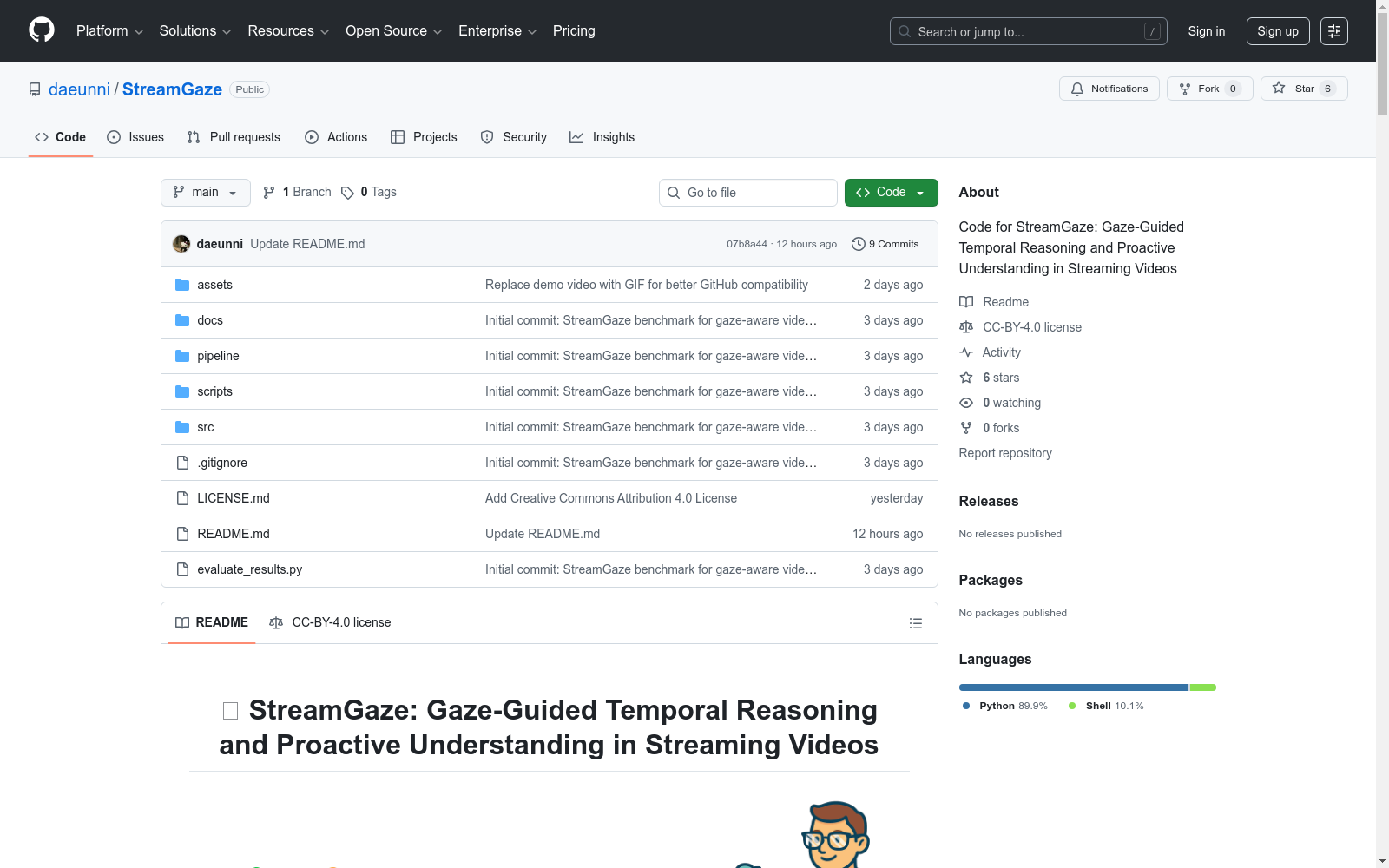Click the pipeline folder icon
Image resolution: width=1389 pixels, height=868 pixels.
point(182,356)
